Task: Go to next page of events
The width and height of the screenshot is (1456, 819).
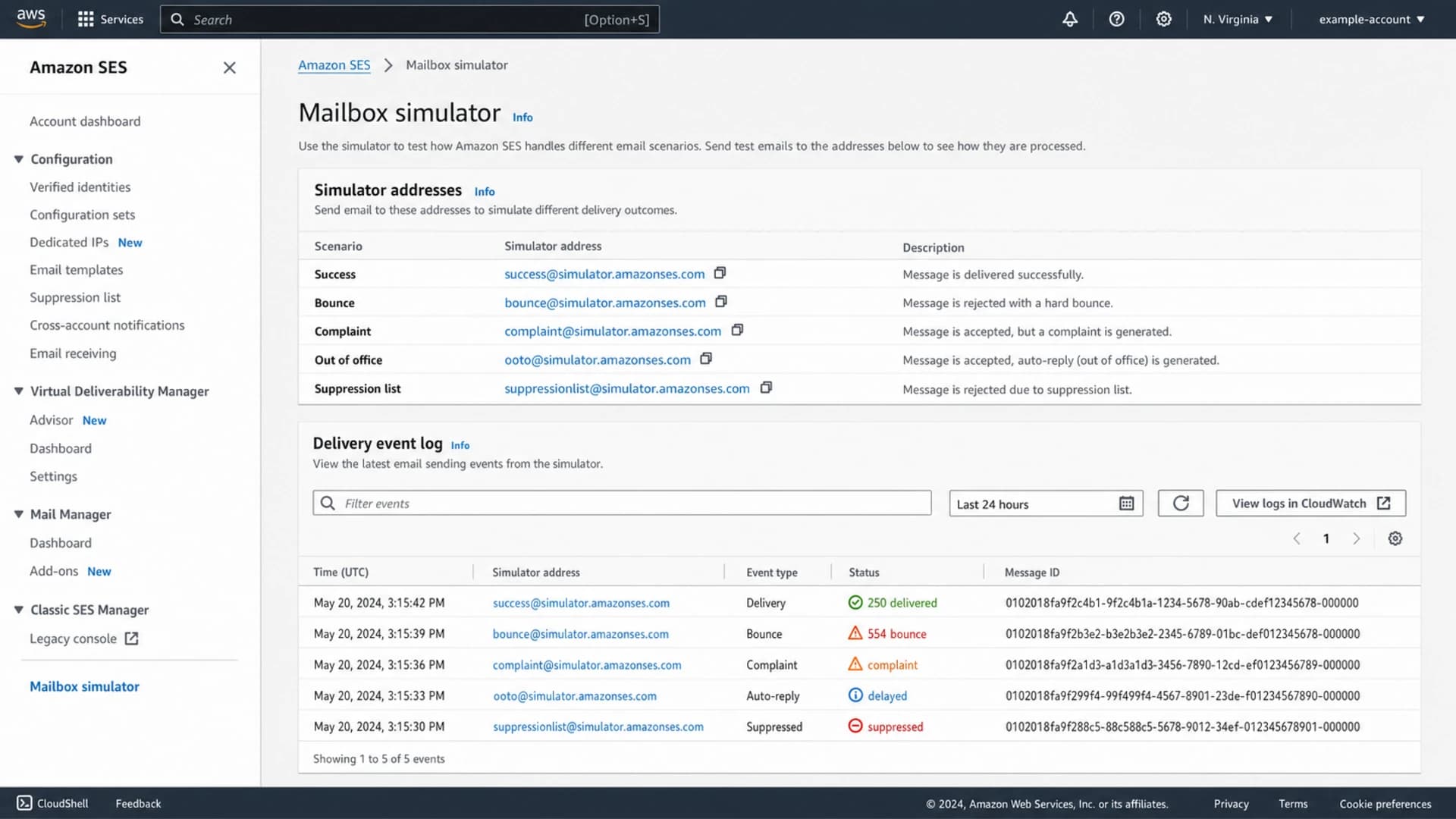Action: point(1356,538)
